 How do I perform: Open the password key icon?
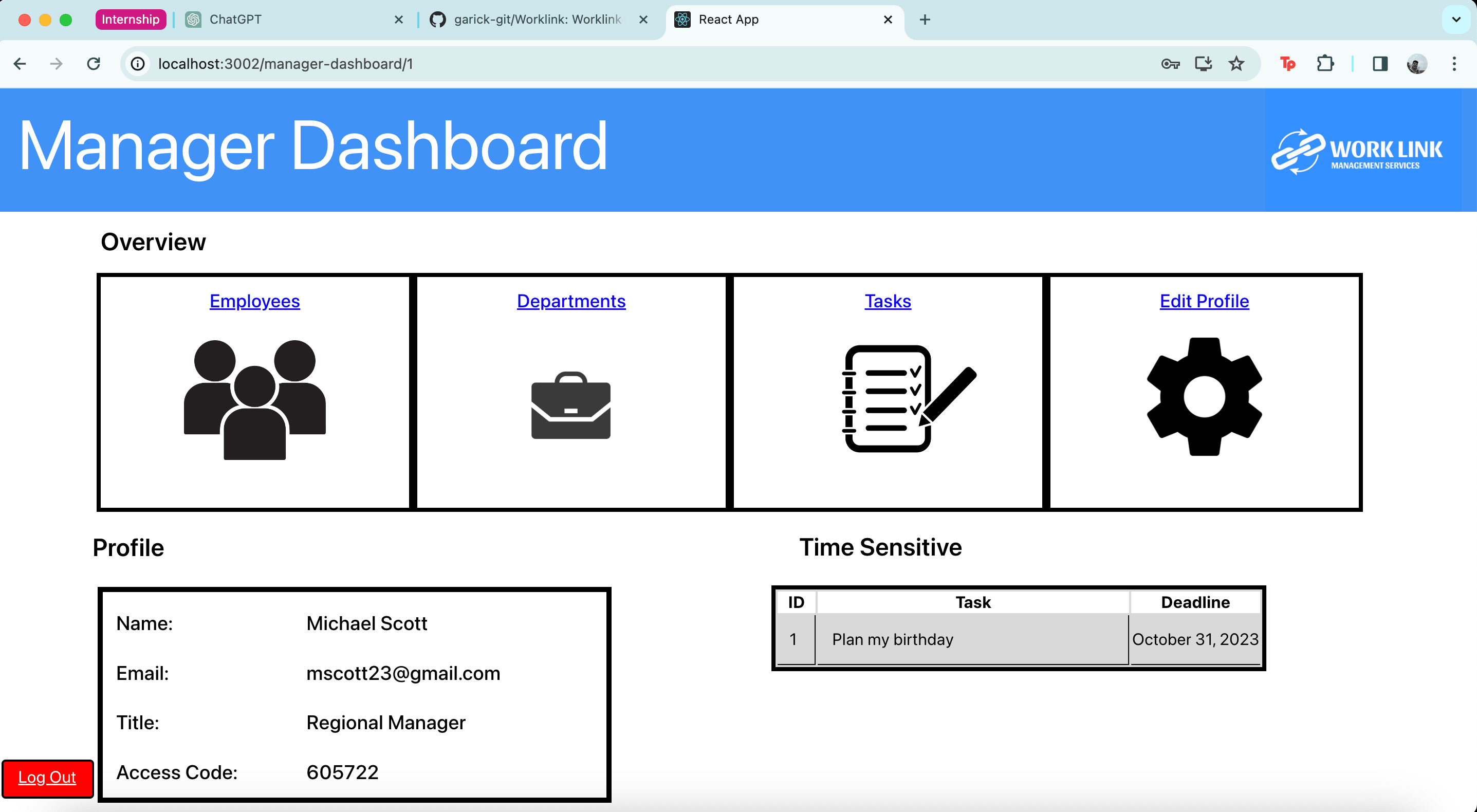[x=1170, y=64]
